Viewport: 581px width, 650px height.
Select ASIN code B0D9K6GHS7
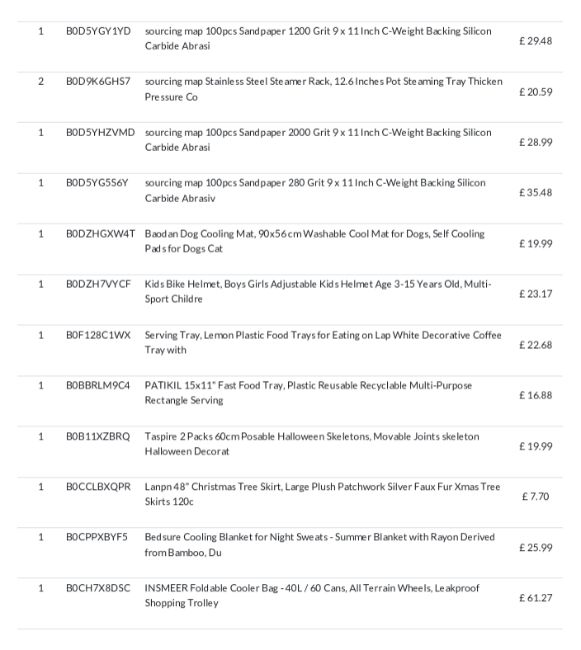(x=98, y=81)
